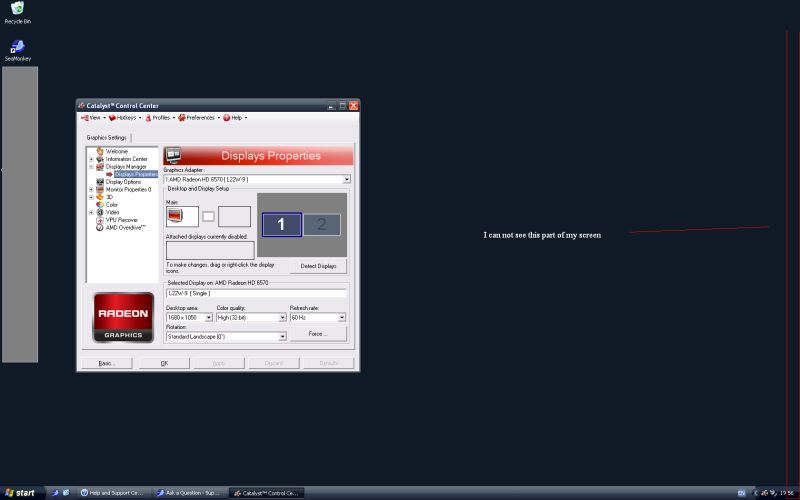This screenshot has width=800, height=500.
Task: Open the Rotation dropdown
Action: pyautogui.click(x=282, y=337)
